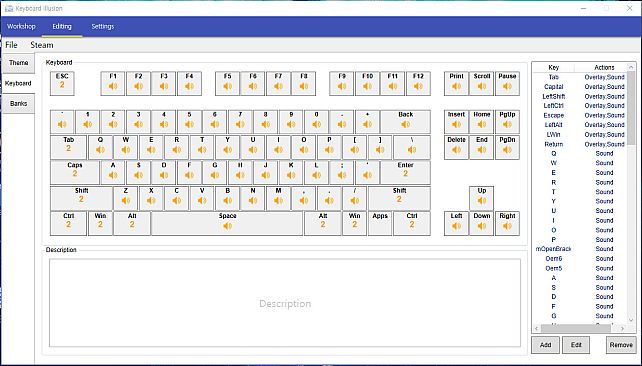Select the LWin row in key list
The image size is (642, 366).
579,134
